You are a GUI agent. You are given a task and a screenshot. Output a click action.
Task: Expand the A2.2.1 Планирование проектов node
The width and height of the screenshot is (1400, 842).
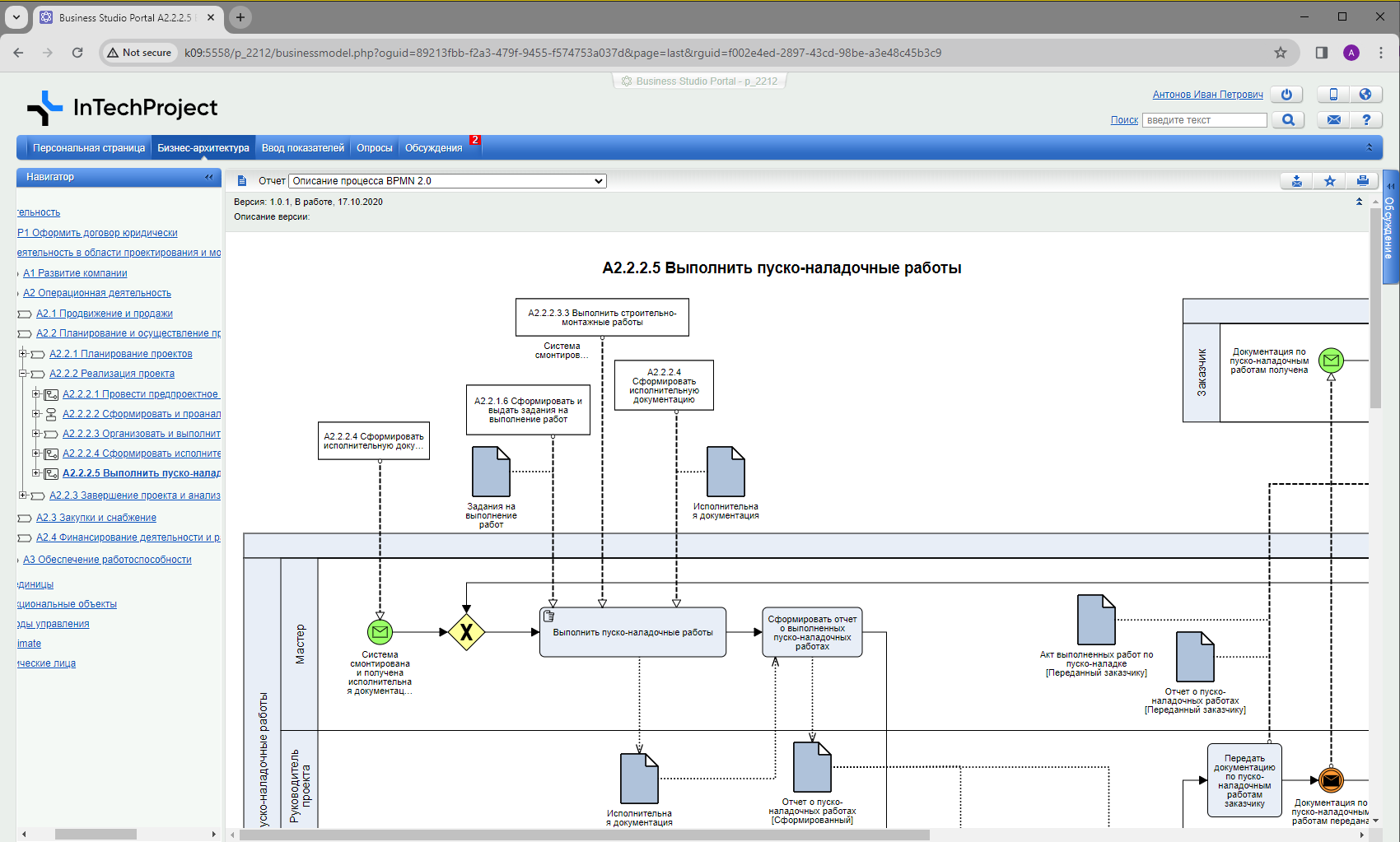[x=23, y=354]
